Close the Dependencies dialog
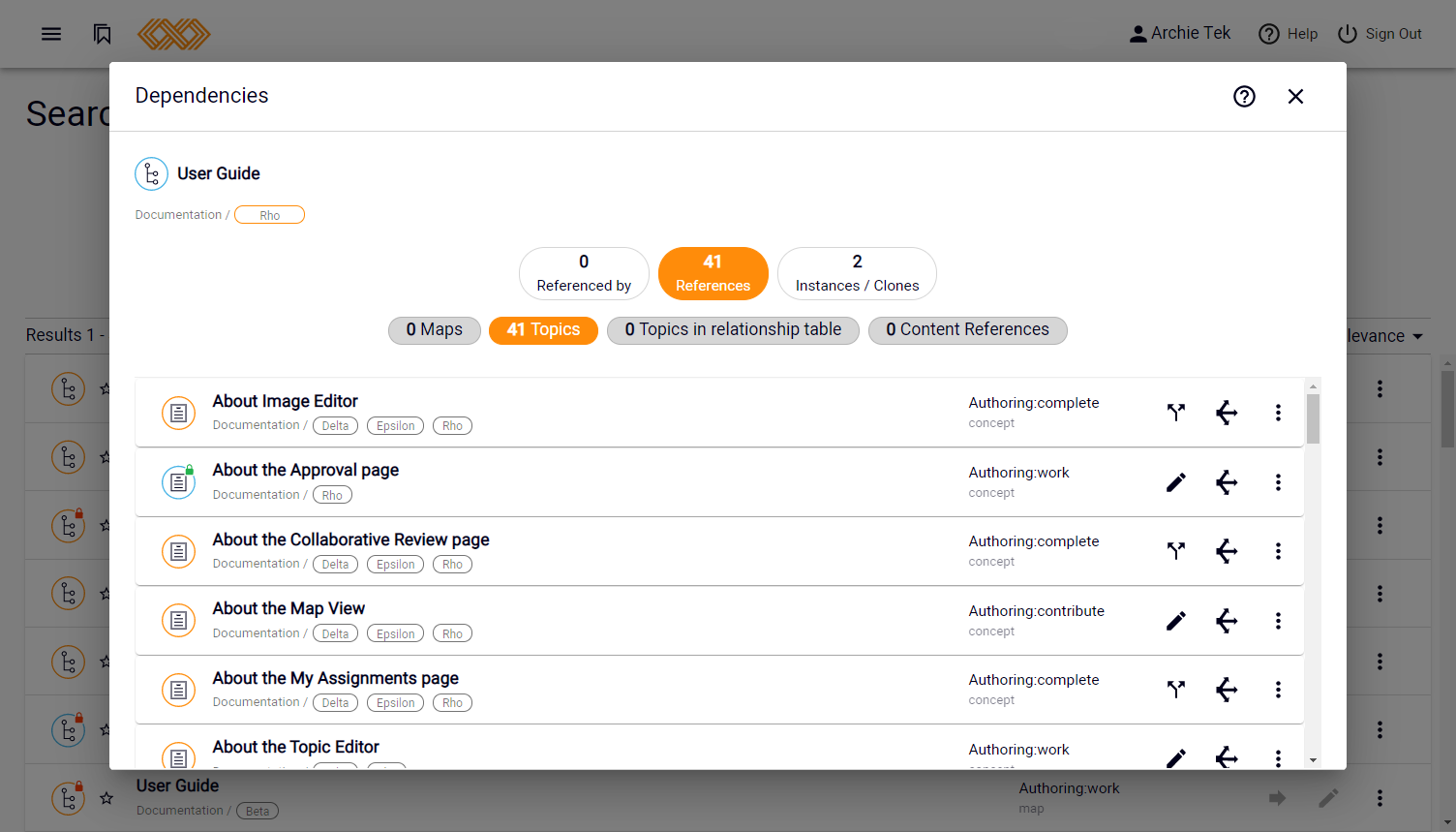The height and width of the screenshot is (832, 1456). tap(1295, 96)
